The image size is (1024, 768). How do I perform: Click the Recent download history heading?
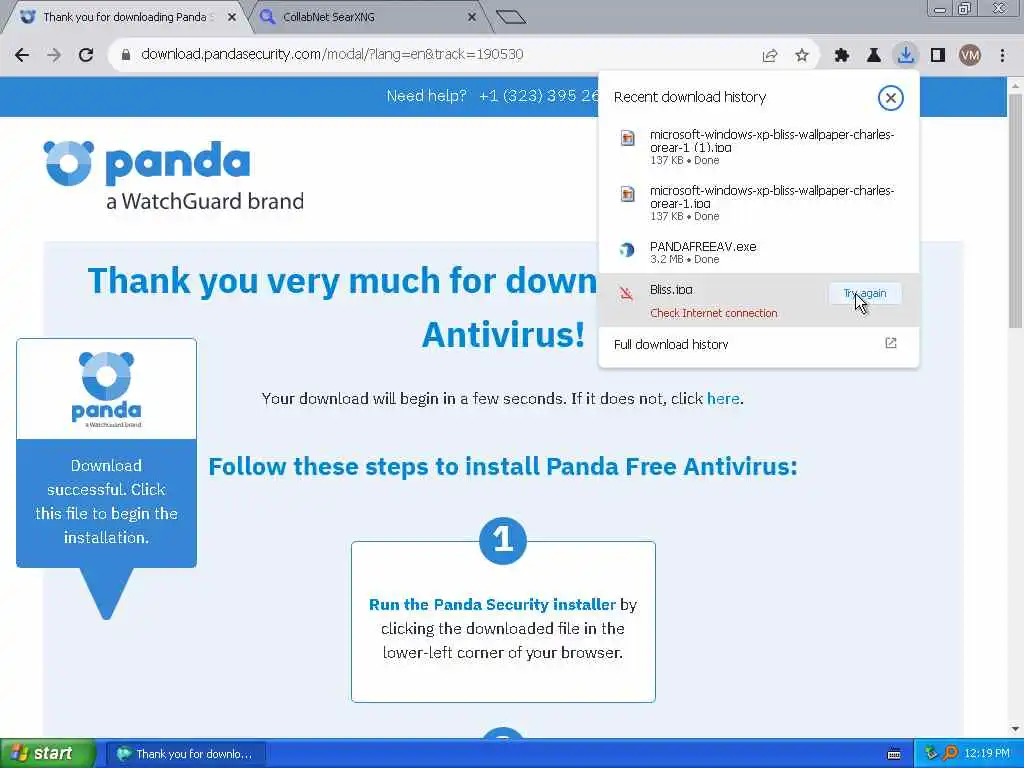click(x=690, y=97)
